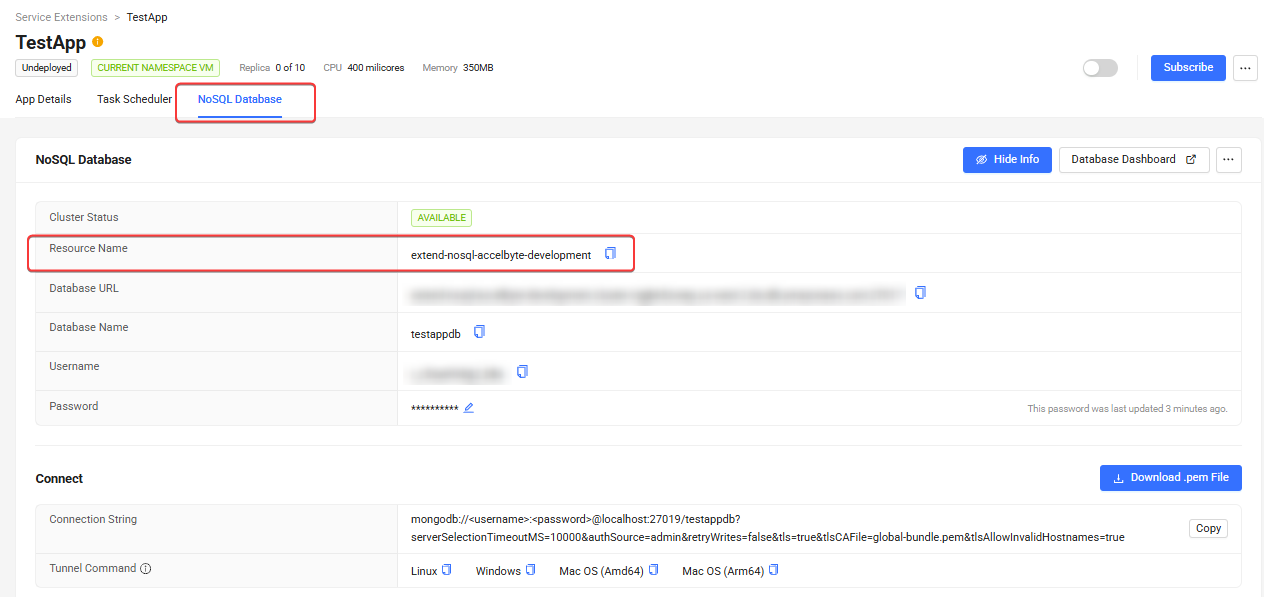Click the Subscribe button
This screenshot has height=597, width=1264.
(x=1188, y=68)
